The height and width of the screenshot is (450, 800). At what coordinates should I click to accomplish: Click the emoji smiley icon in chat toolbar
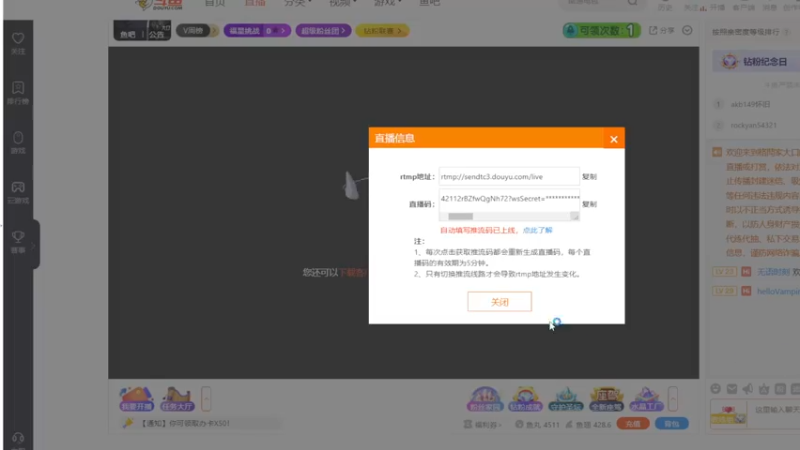[716, 389]
